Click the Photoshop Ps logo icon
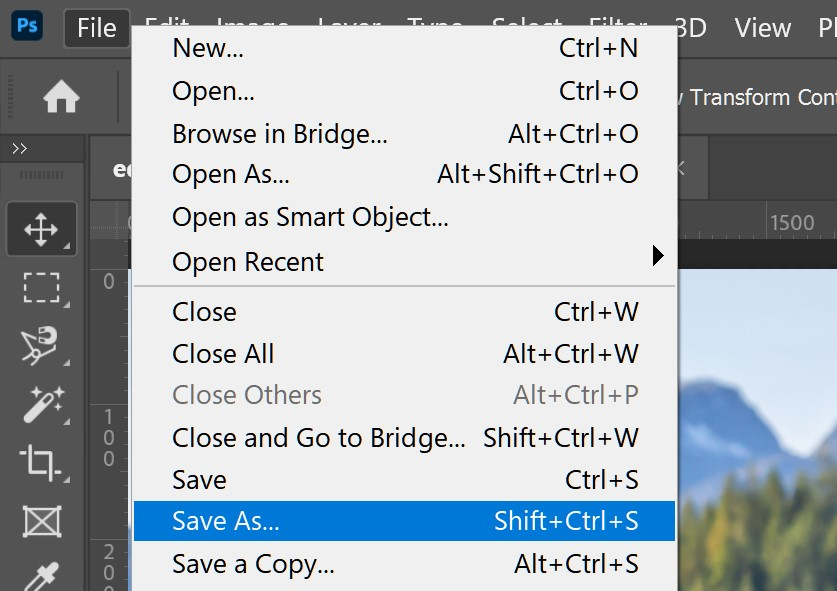Viewport: 837px width, 591px height. point(28,26)
